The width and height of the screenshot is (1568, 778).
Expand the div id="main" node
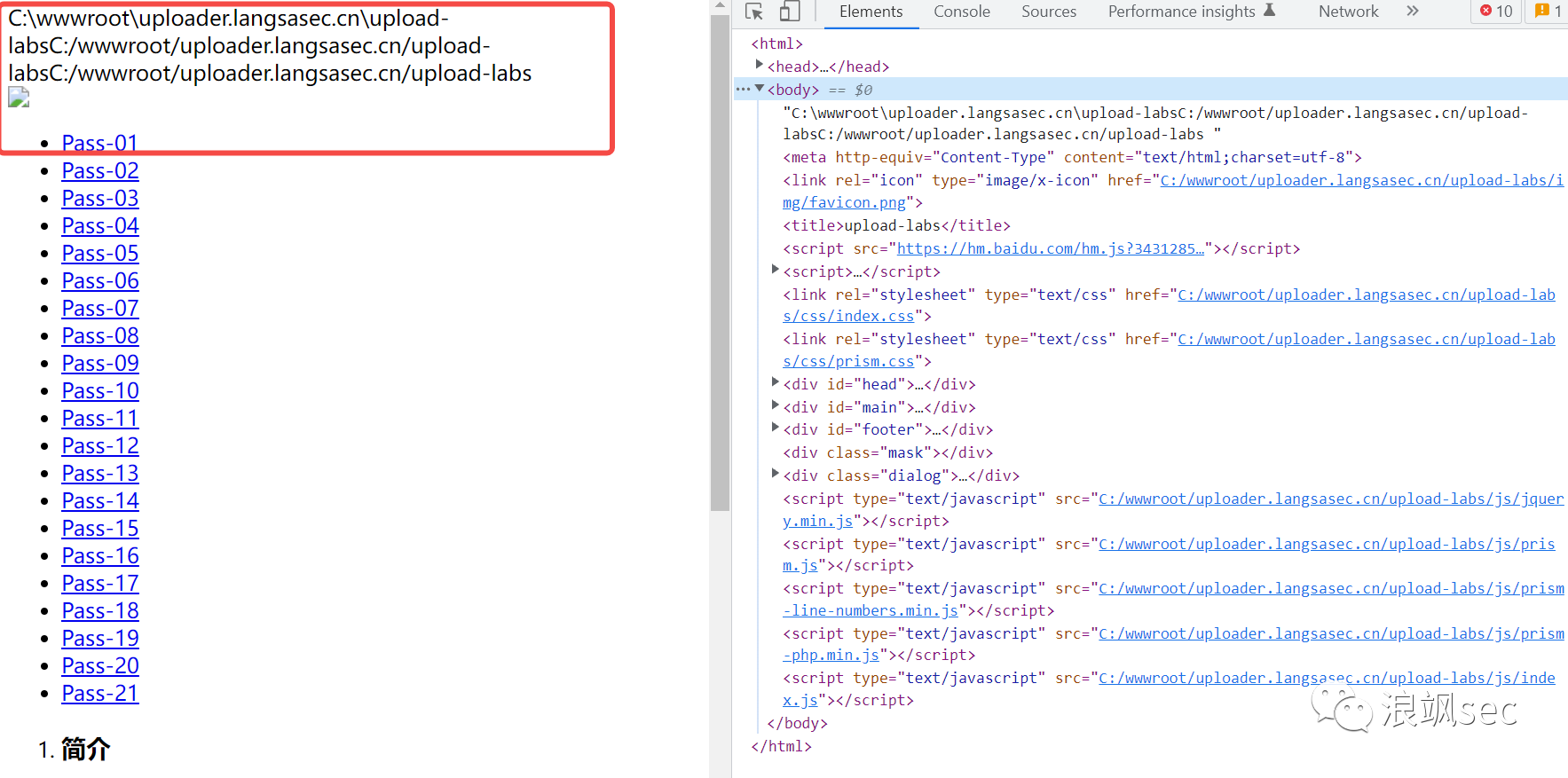[775, 405]
